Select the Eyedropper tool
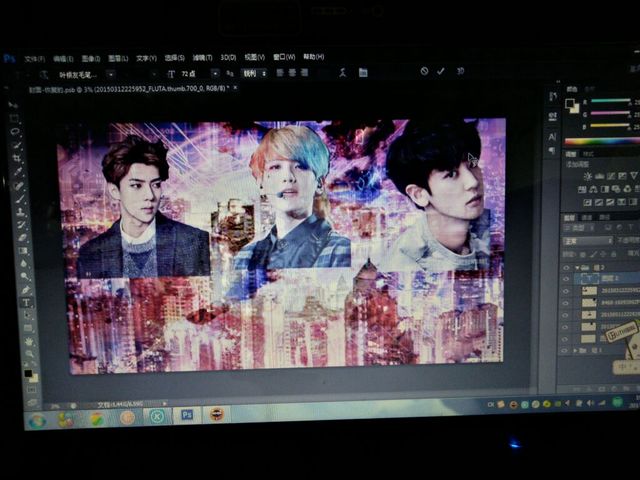Image resolution: width=640 pixels, height=480 pixels. click(x=18, y=171)
